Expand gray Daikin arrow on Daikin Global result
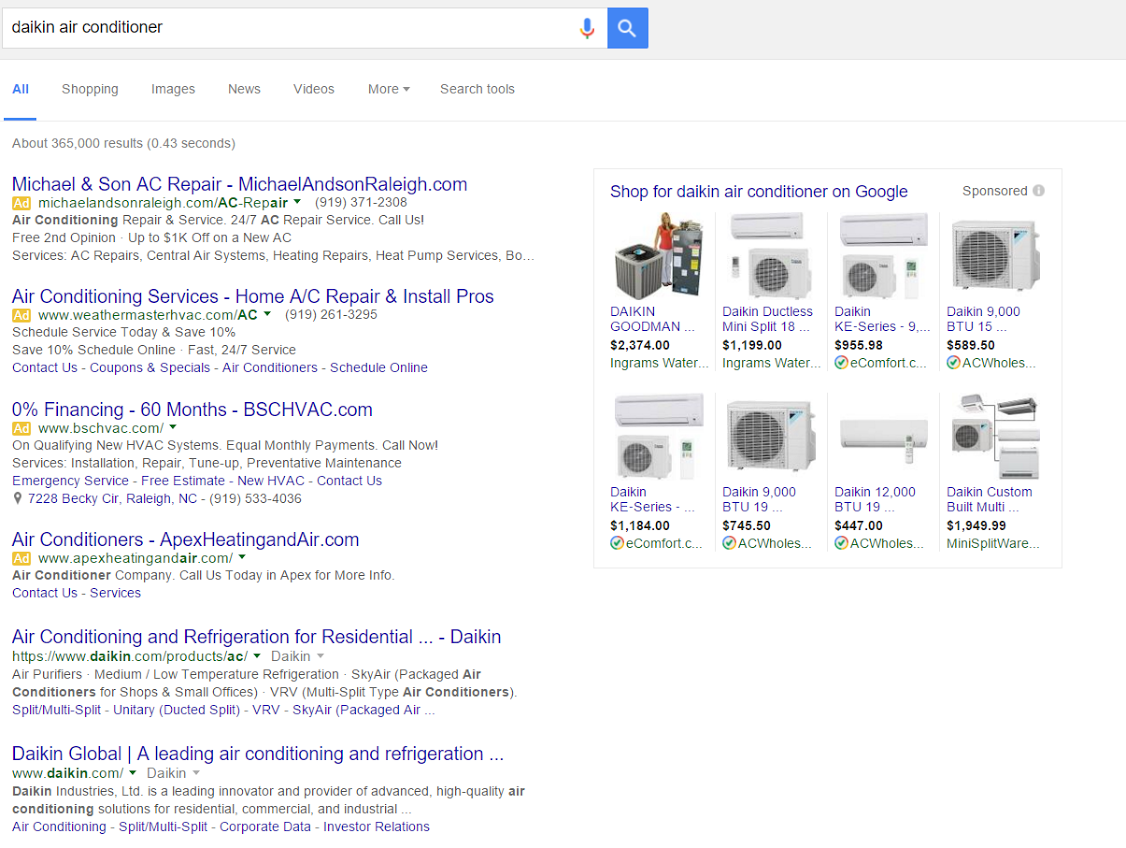This screenshot has width=1126, height=848. point(196,773)
